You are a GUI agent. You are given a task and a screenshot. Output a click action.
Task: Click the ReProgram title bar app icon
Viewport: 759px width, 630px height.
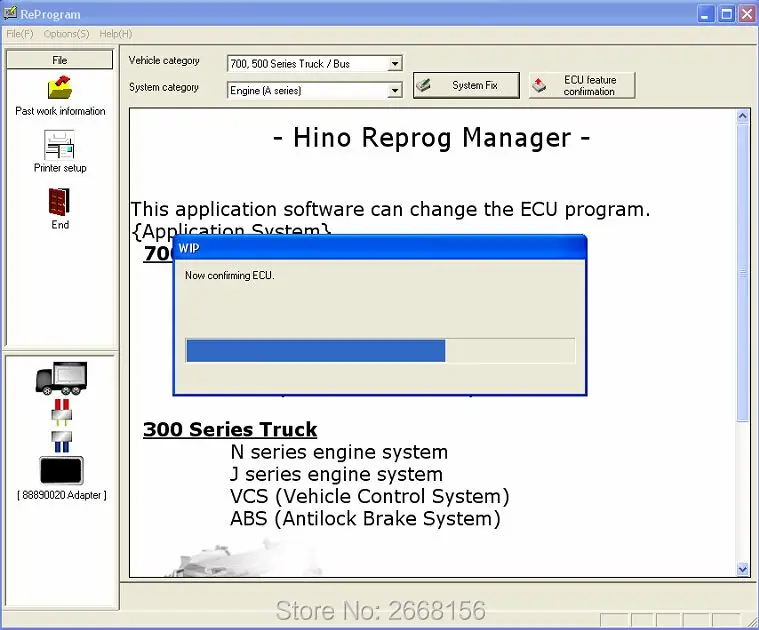coord(10,13)
